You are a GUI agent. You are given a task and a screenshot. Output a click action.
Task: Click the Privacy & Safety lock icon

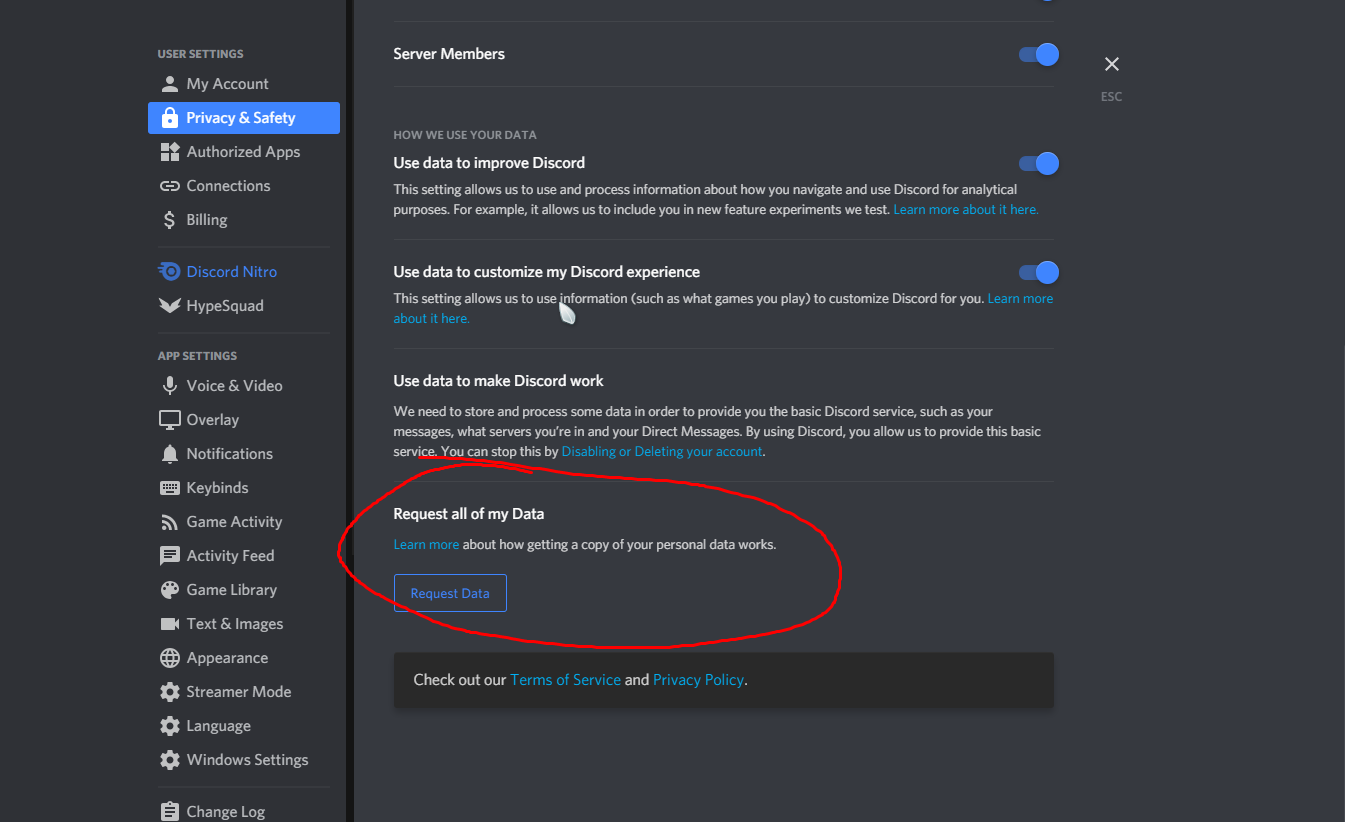pyautogui.click(x=170, y=118)
